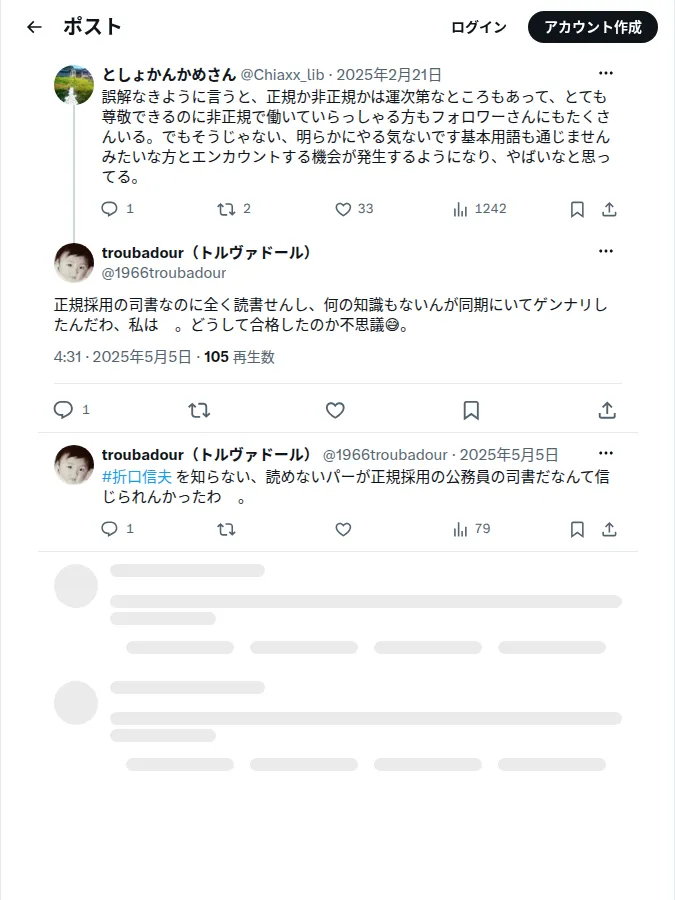Screen dimensions: 675x900
Task: Bookmark the main troubadour post
Action: [x=471, y=410]
